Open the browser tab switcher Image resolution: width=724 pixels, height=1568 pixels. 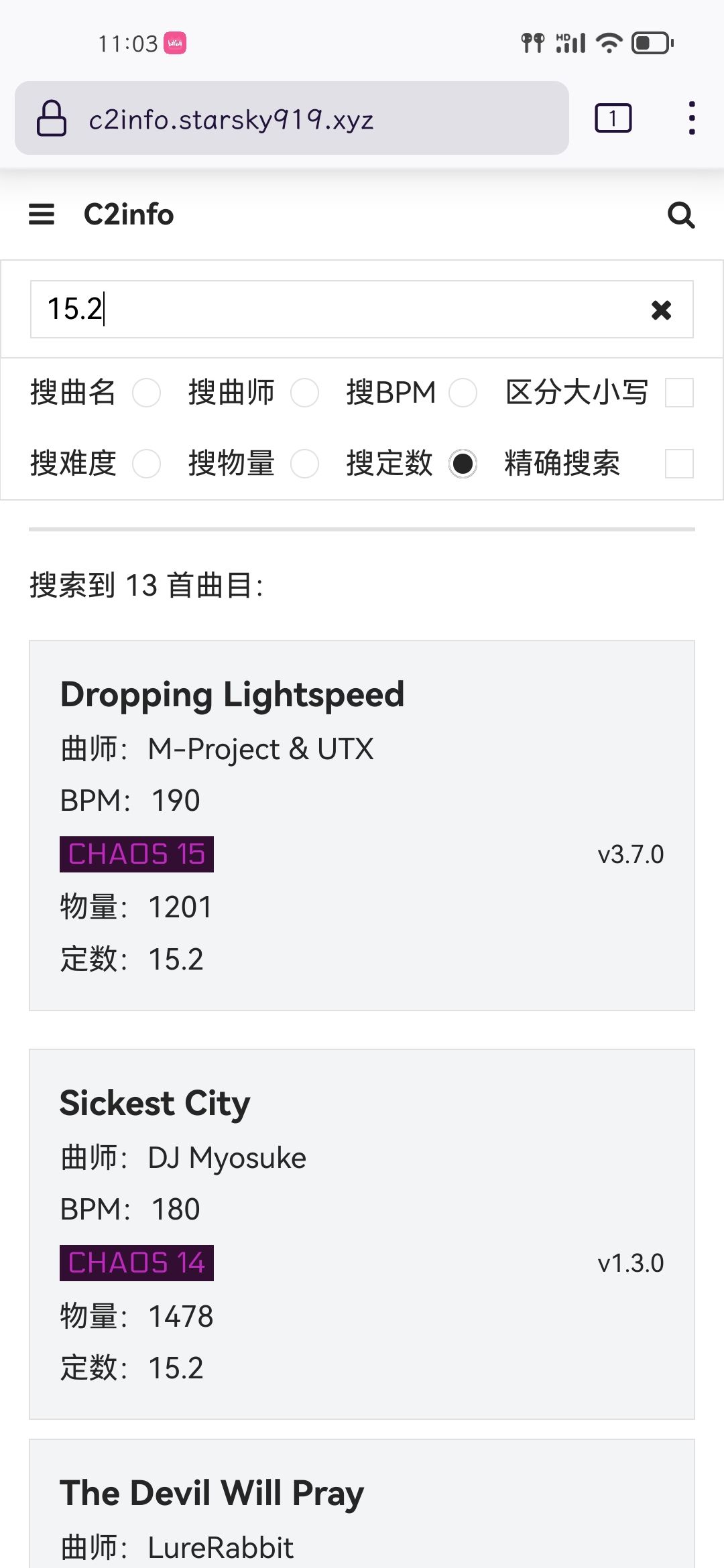point(613,119)
